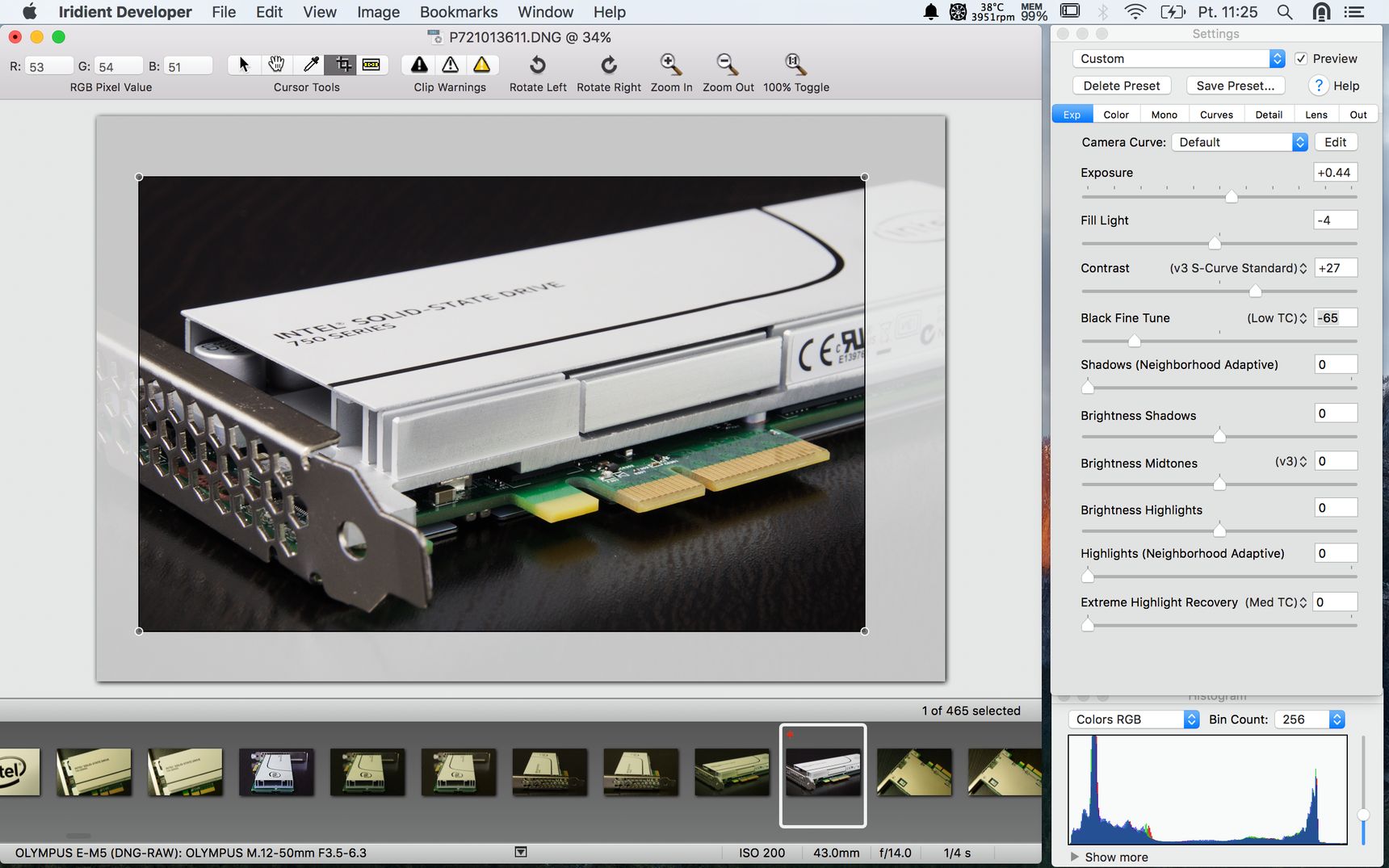Click the Exposure slider handle
Screen dimensions: 1389x868
coord(1232,196)
